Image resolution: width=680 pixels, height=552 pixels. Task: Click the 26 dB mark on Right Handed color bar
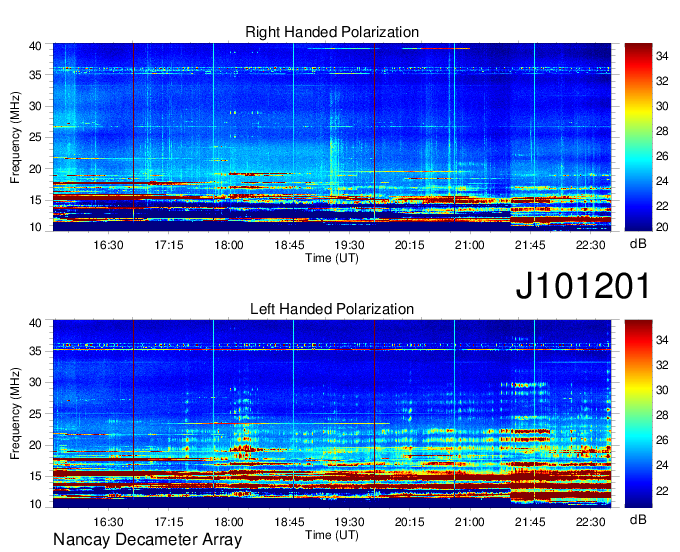point(662,156)
